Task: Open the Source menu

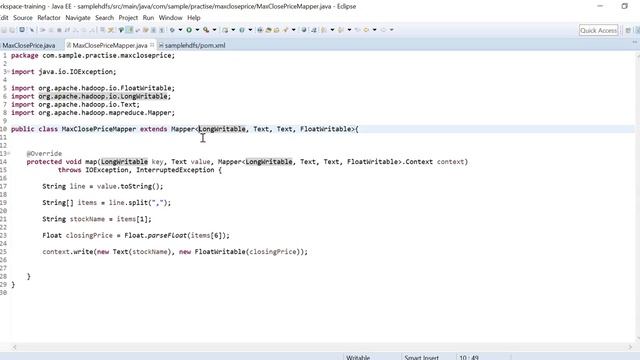Action: coord(23,18)
